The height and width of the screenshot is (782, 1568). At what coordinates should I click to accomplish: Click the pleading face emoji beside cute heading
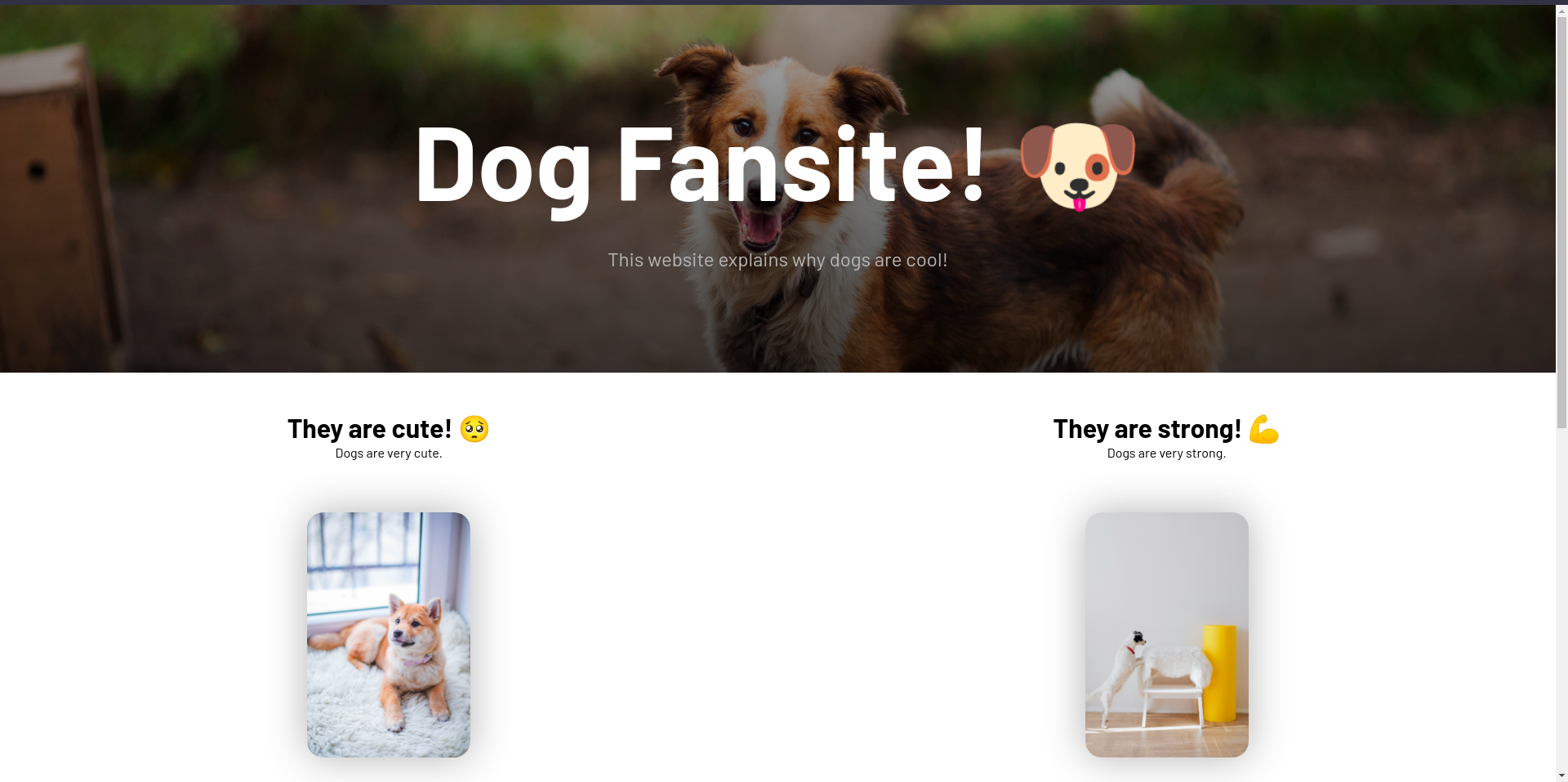coord(474,429)
